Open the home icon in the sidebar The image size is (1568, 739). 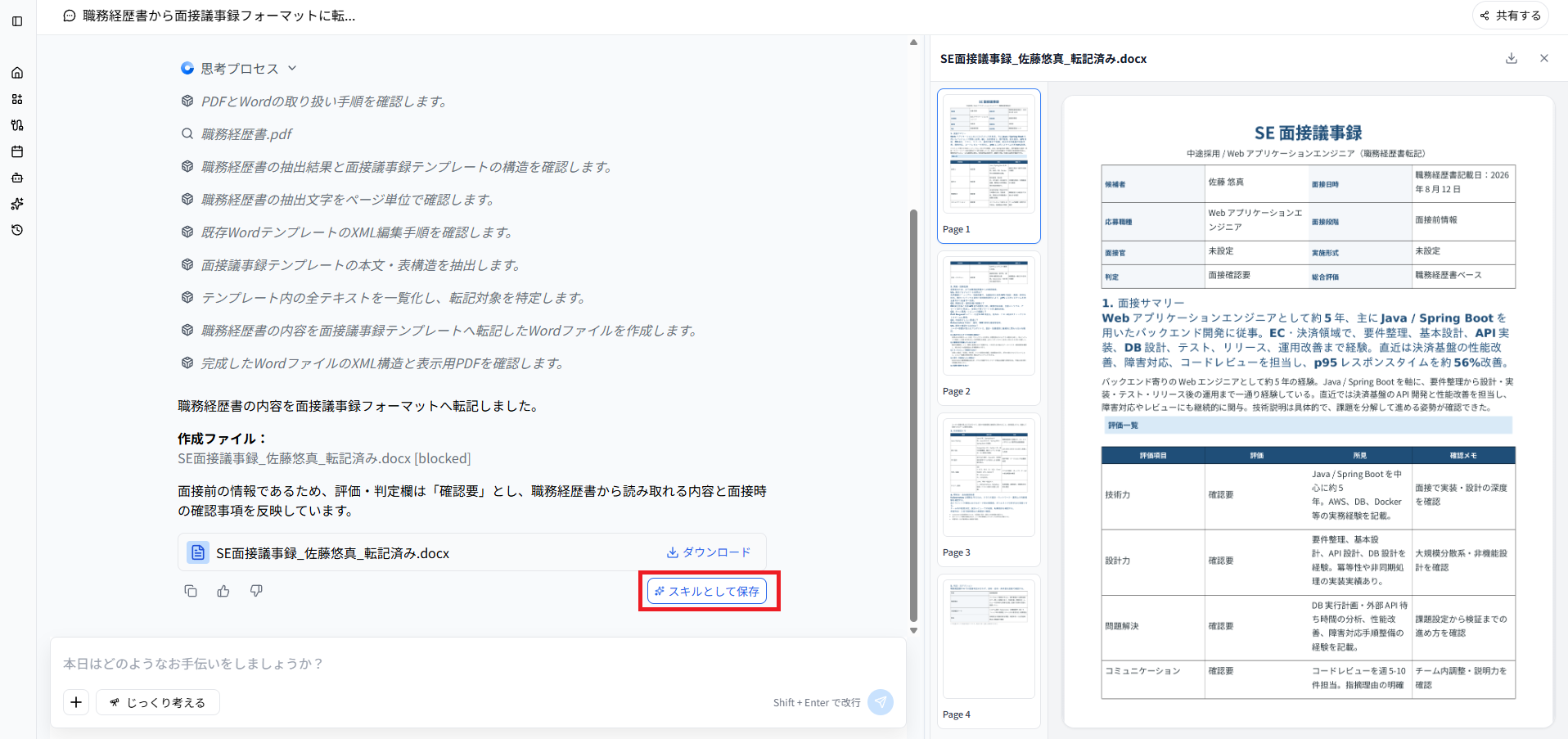(x=17, y=73)
